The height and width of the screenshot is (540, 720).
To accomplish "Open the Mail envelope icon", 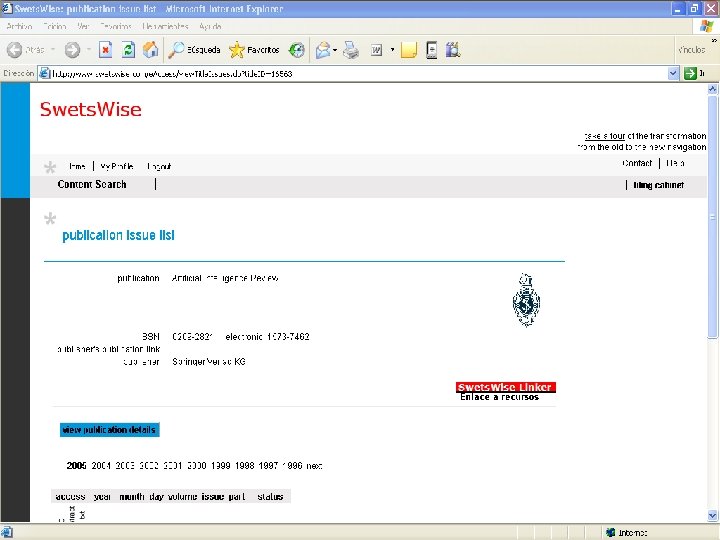I will click(x=323, y=50).
